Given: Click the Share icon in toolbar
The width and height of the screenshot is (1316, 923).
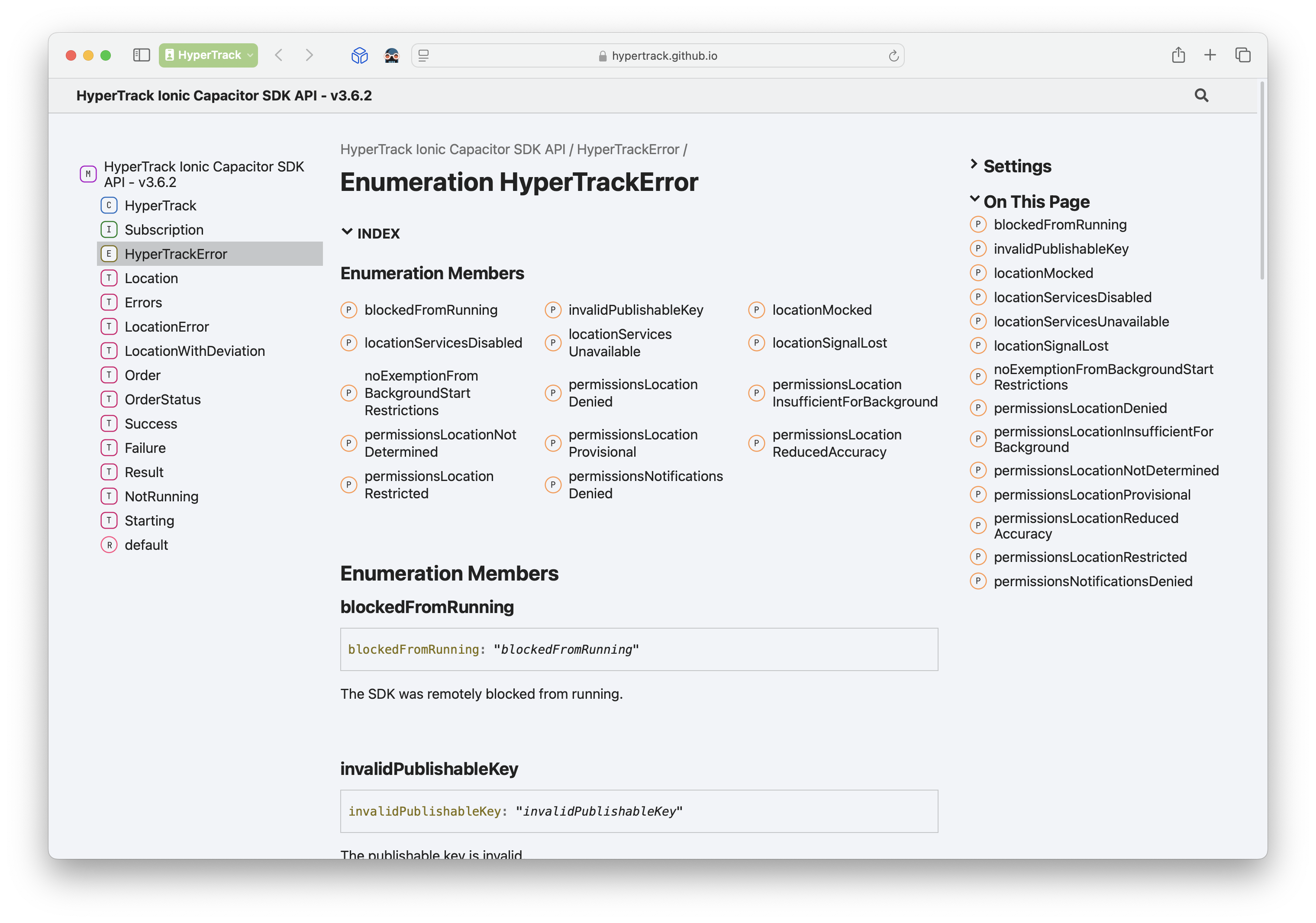Looking at the screenshot, I should pyautogui.click(x=1178, y=55).
